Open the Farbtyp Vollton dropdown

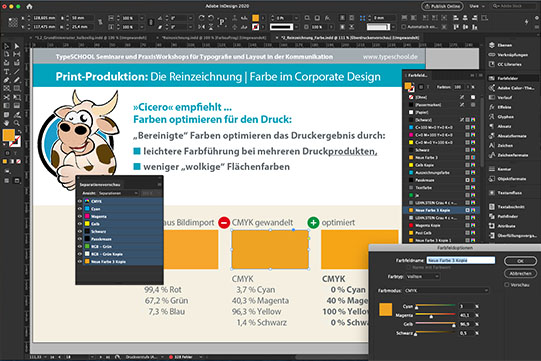423,276
